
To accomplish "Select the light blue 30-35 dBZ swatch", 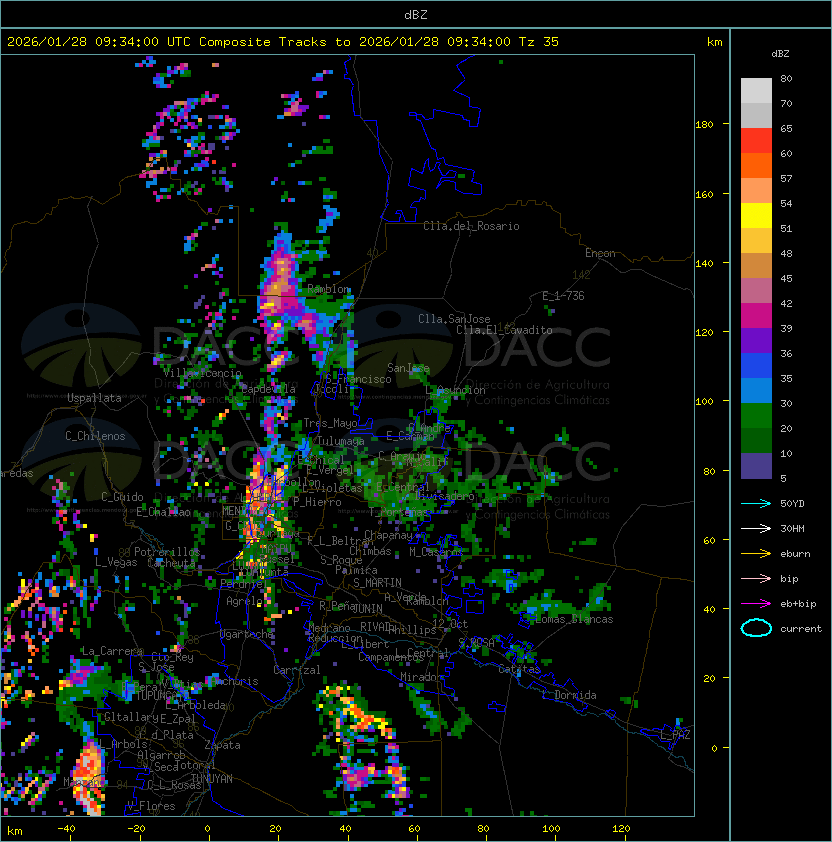I will coord(756,391).
